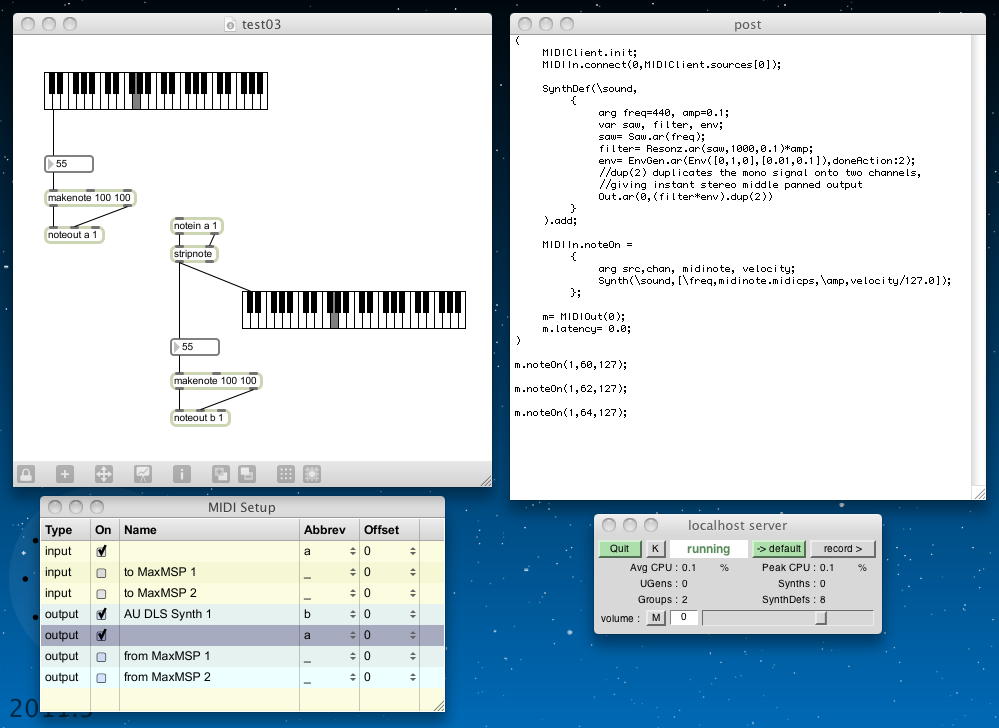The width and height of the screenshot is (999, 728).
Task: Click the On column header in MIDI Setup
Action: pos(104,530)
